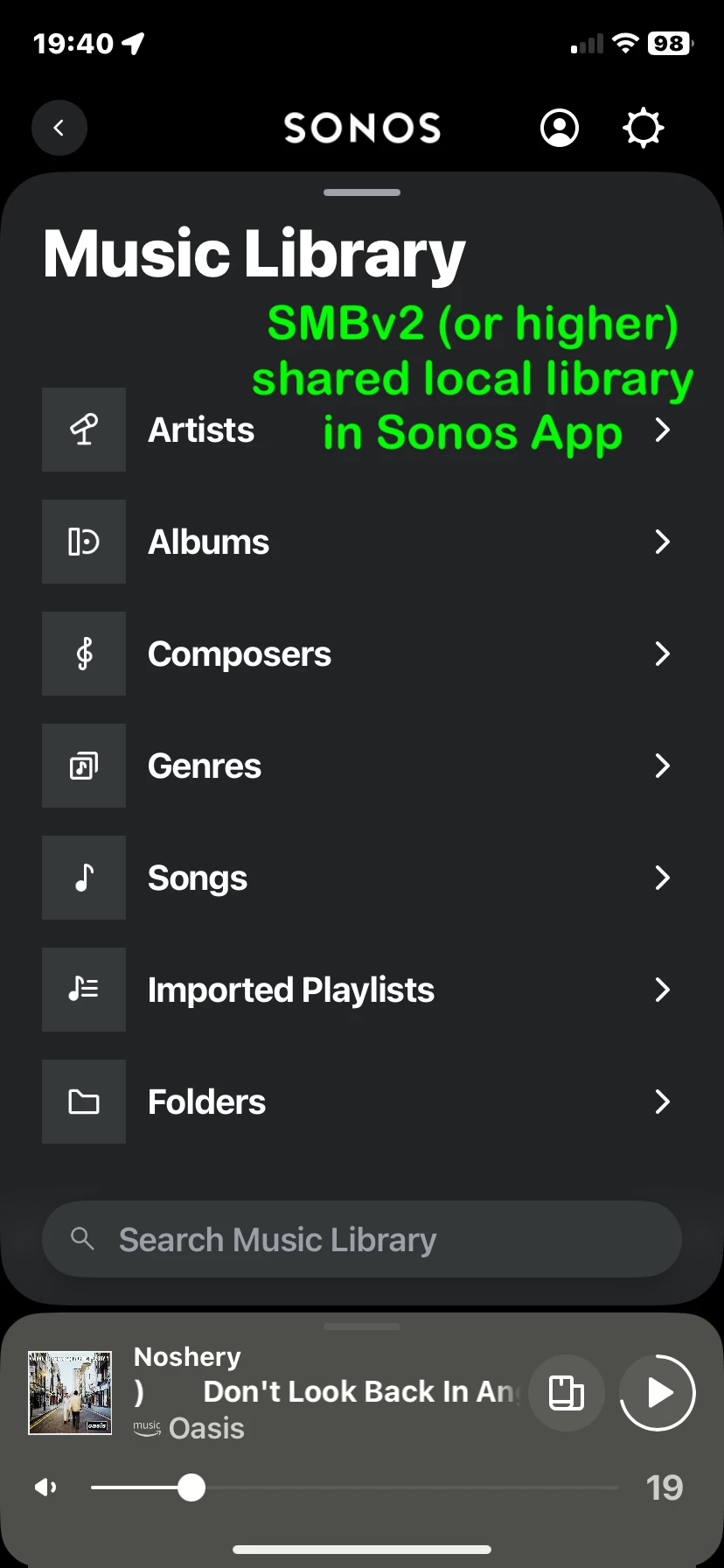Viewport: 724px width, 1568px height.
Task: Mute the volume speaker icon
Action: 45,1487
